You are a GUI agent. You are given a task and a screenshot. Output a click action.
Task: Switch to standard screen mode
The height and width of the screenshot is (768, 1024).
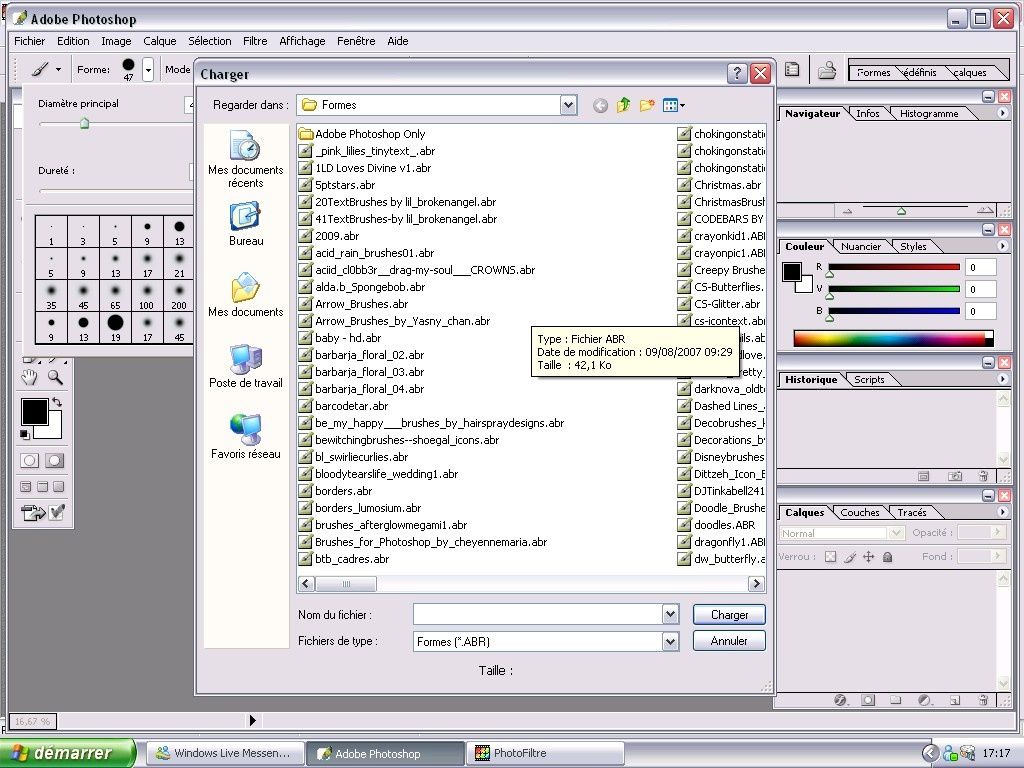[26, 487]
